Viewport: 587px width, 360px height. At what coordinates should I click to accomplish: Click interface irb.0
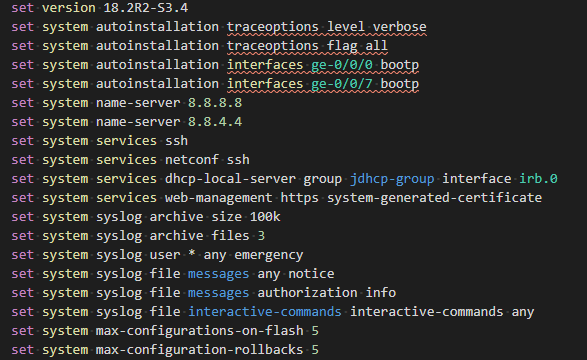(x=538, y=179)
